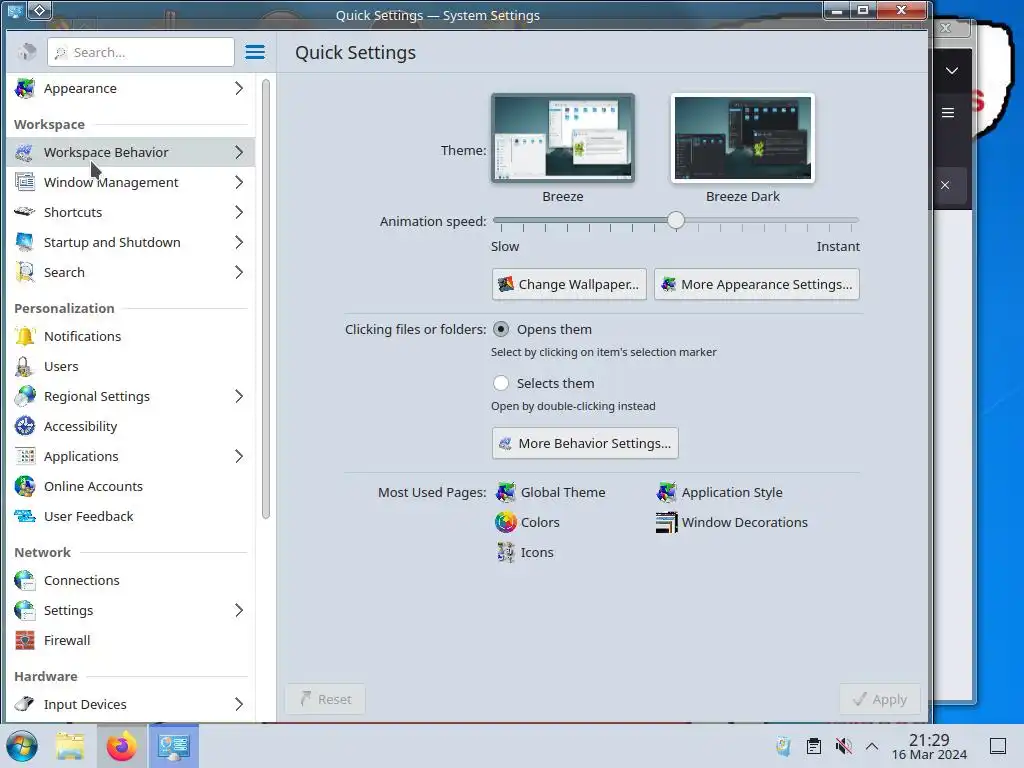Open the Notifications entry
1024x768 pixels.
[x=131, y=336]
